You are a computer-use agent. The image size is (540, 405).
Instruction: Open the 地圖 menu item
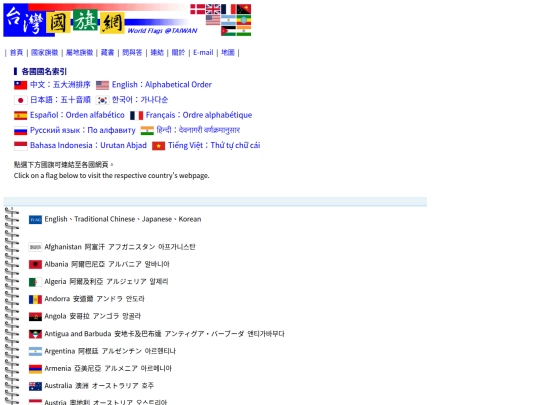228,52
